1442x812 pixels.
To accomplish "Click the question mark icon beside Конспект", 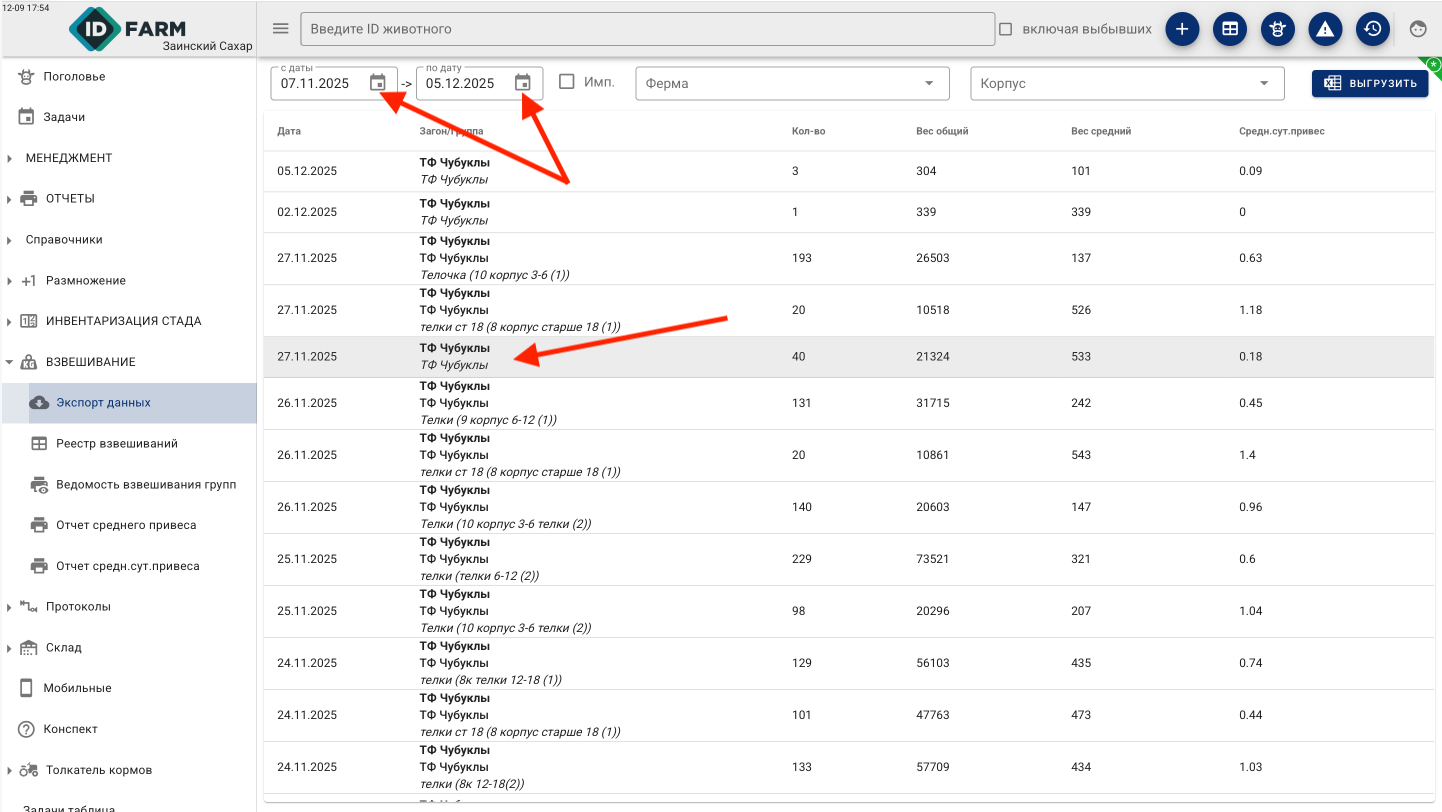I will (26, 729).
